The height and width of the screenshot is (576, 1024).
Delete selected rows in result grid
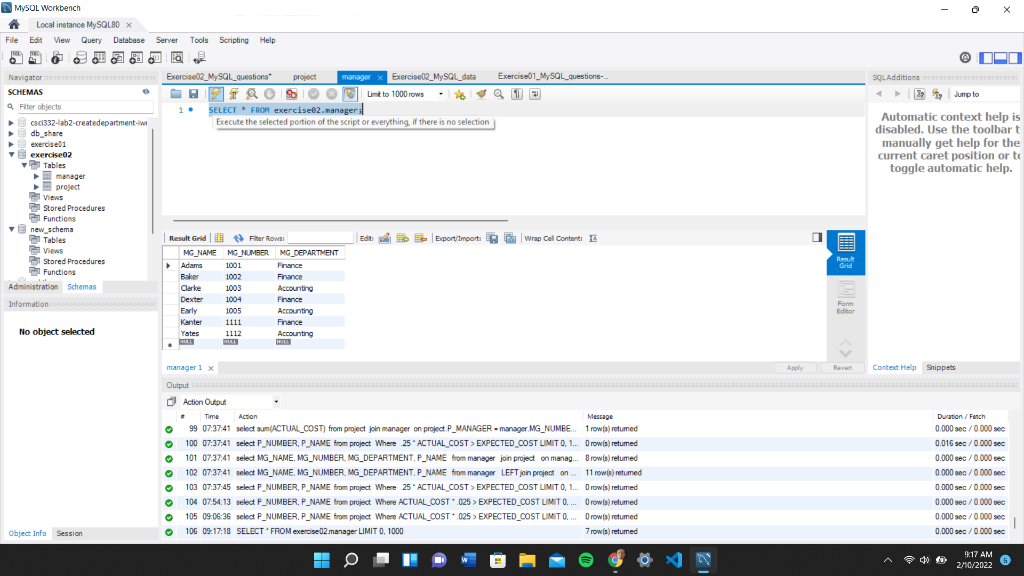421,238
